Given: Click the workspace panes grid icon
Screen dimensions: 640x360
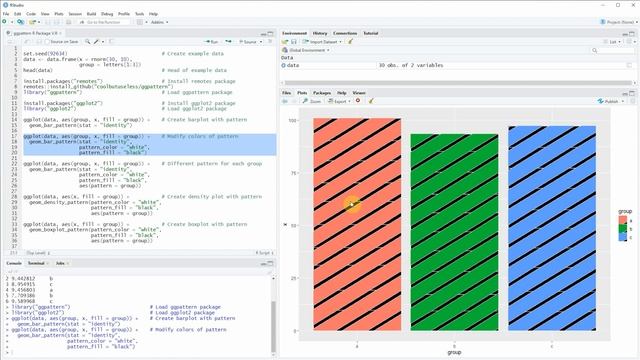Looking at the screenshot, I should (x=140, y=22).
